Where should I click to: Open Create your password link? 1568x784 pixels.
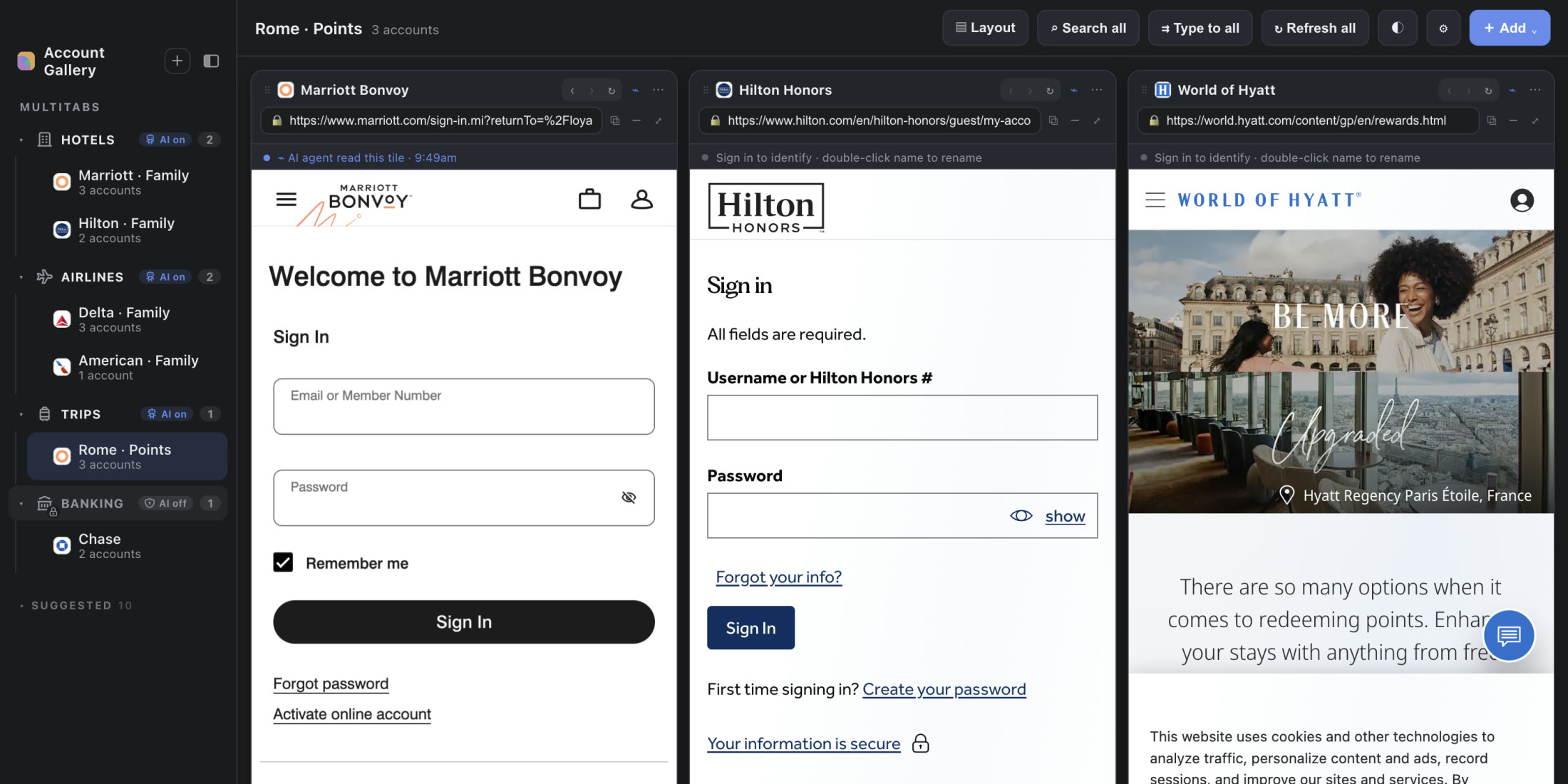[944, 689]
